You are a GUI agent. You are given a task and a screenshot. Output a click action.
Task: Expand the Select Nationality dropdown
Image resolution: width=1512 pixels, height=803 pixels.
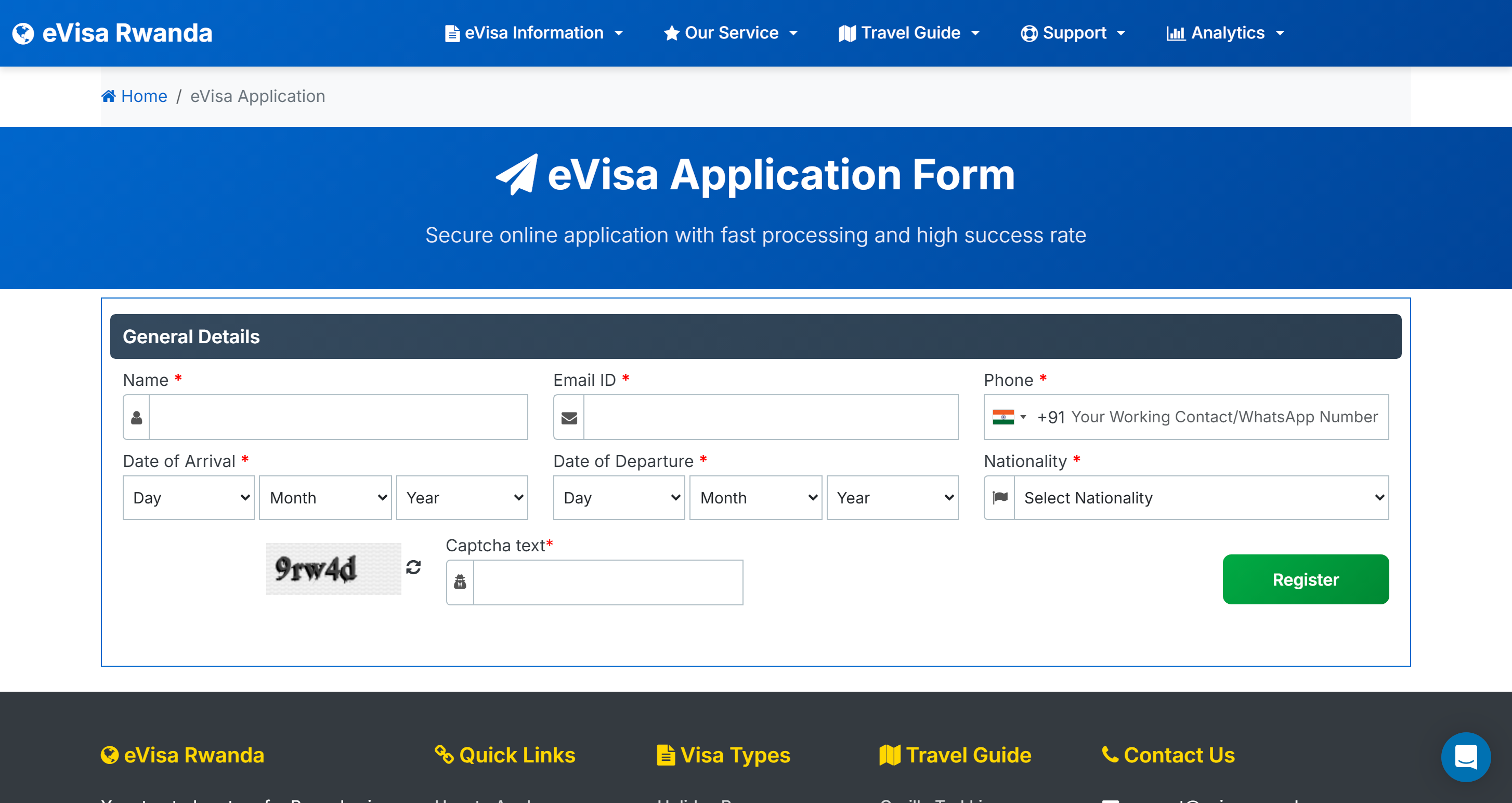click(1202, 498)
